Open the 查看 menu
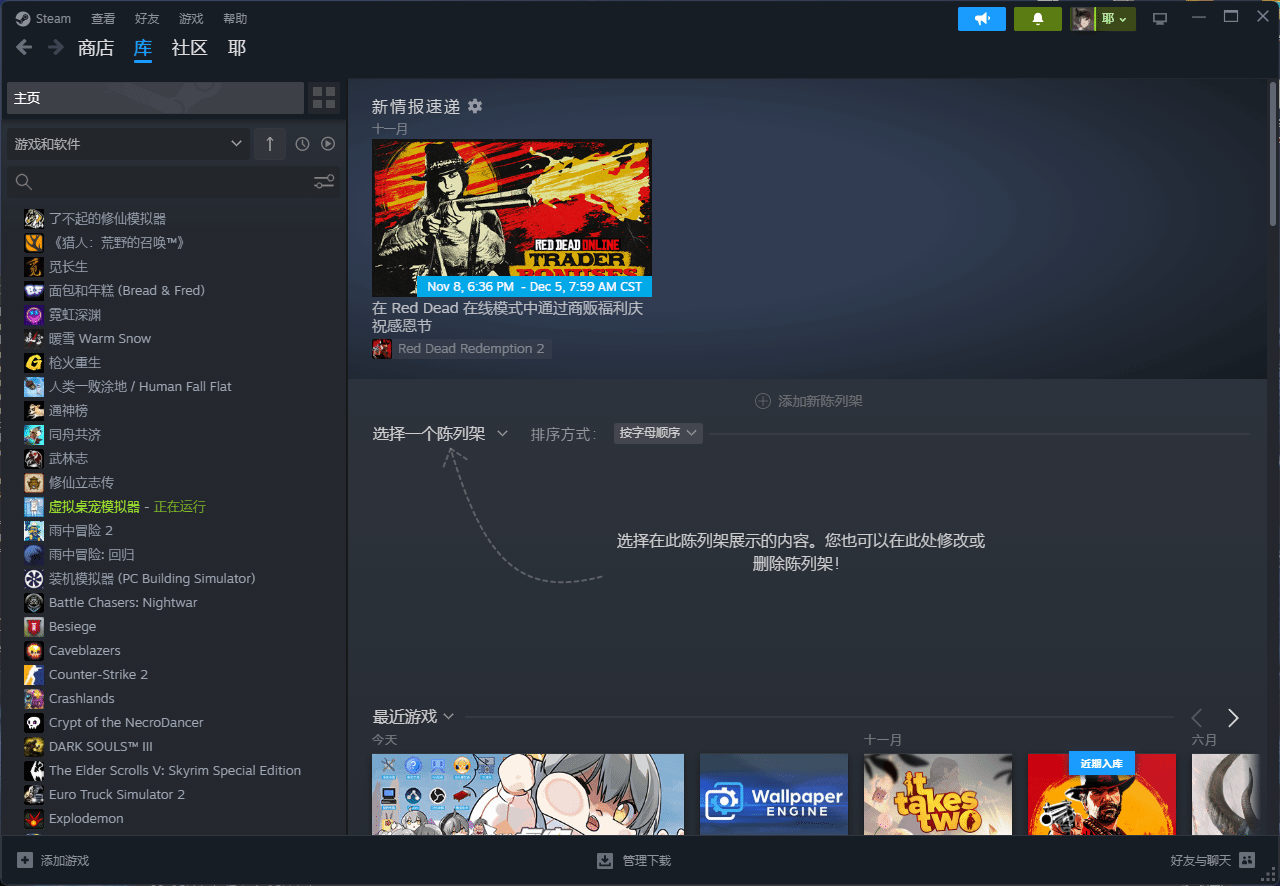1280x886 pixels. click(103, 19)
